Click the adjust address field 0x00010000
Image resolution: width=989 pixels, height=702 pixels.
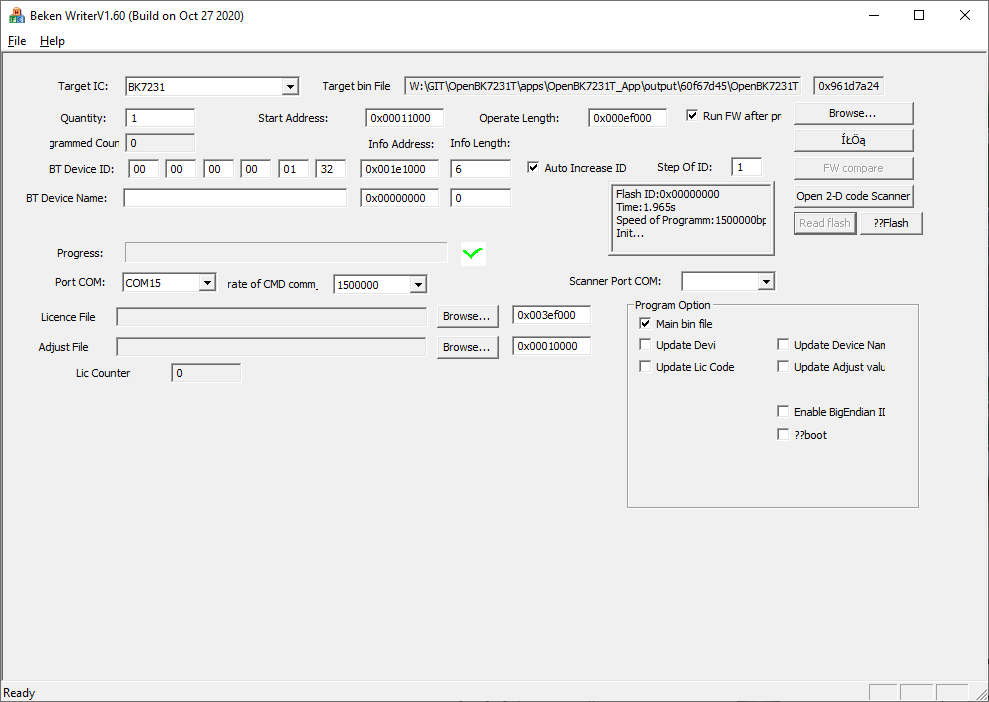pos(552,346)
